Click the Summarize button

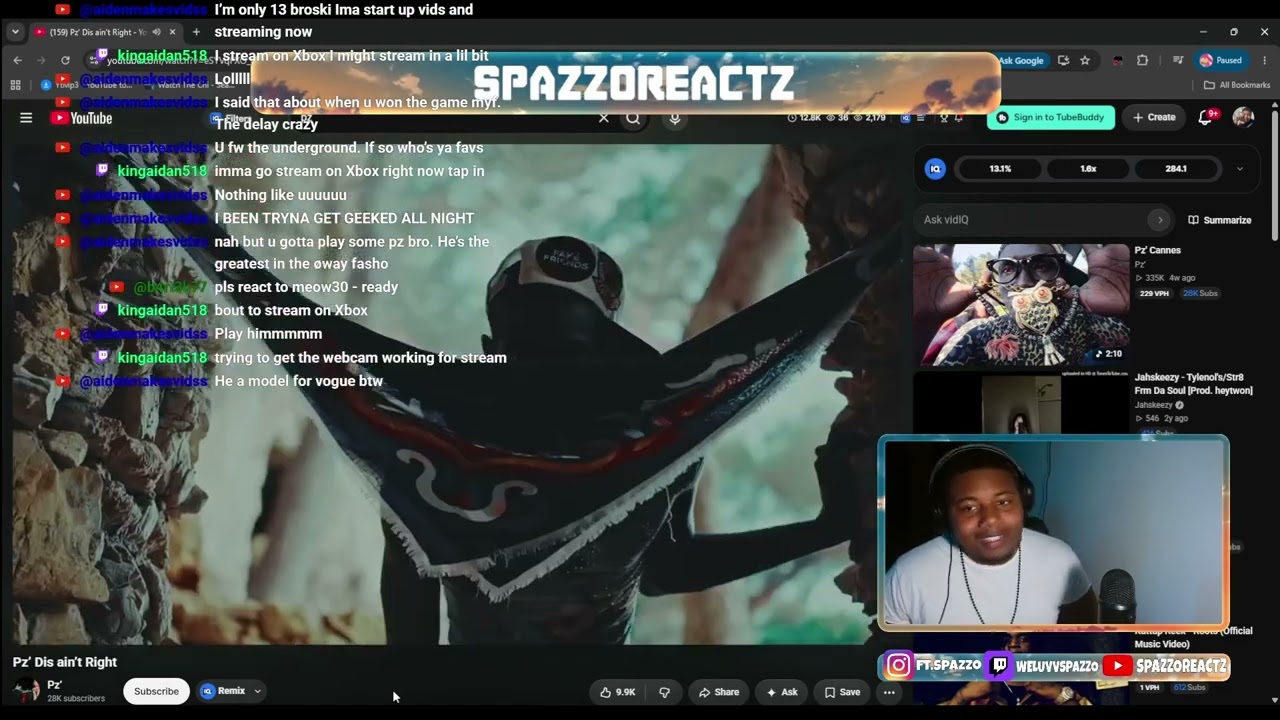(1219, 220)
